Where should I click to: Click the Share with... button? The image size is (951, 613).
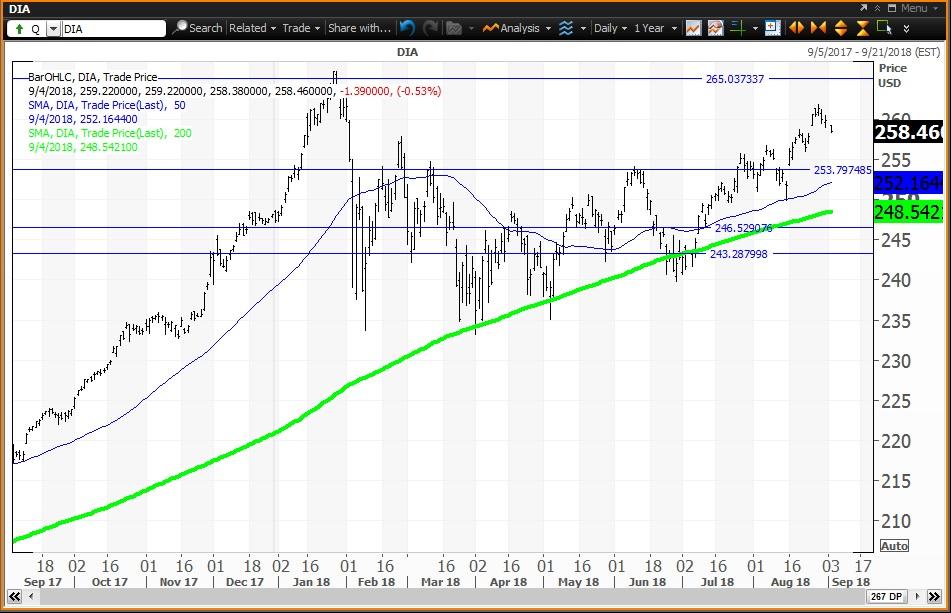(358, 28)
